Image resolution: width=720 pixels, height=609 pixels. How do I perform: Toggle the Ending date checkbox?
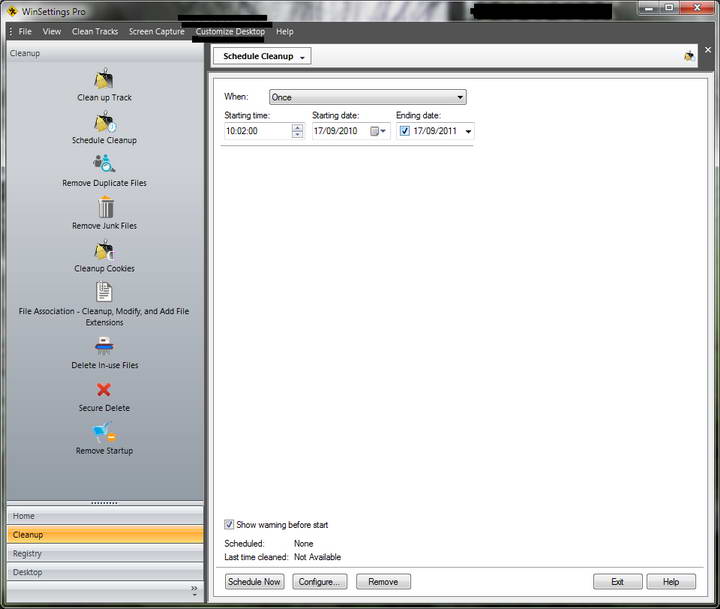click(405, 131)
